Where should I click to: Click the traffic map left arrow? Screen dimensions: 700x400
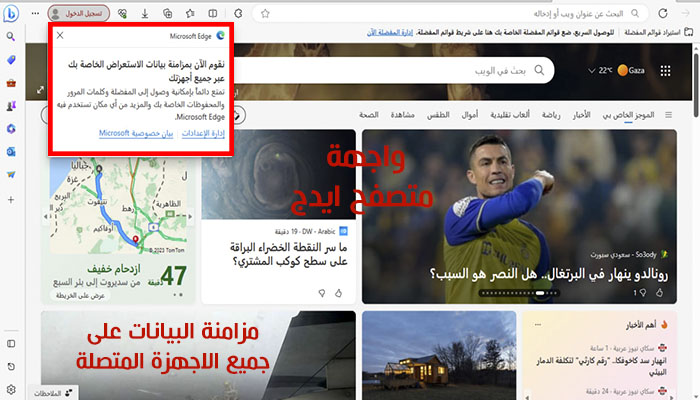point(46,217)
